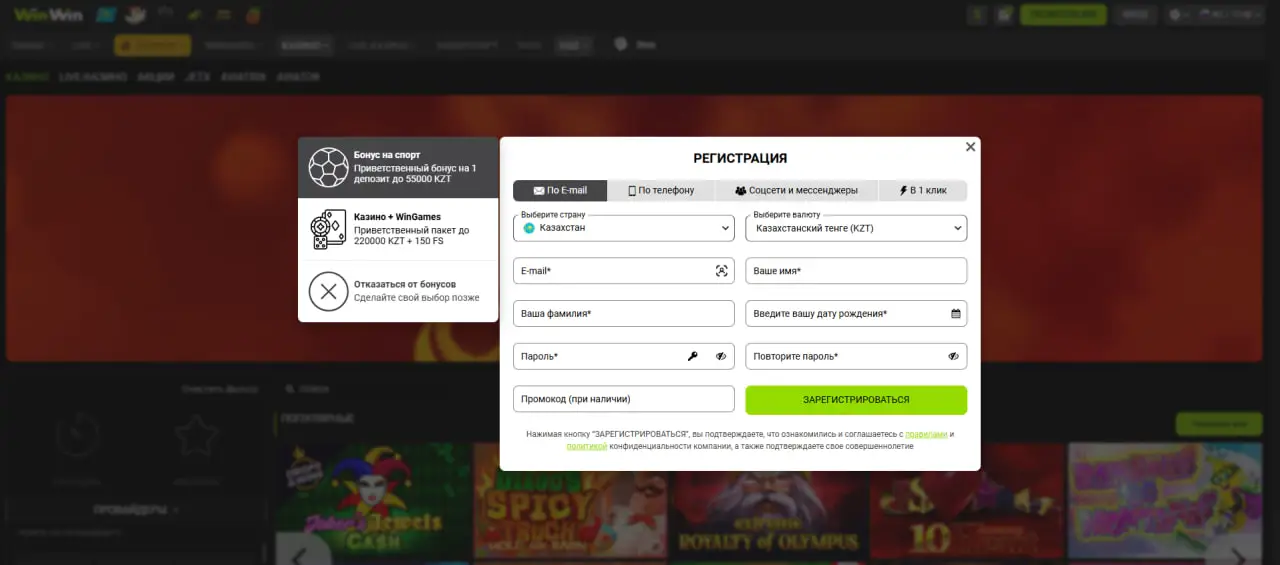Click the X circle decline bonuses icon
This screenshot has height=565, width=1280.
coord(328,292)
